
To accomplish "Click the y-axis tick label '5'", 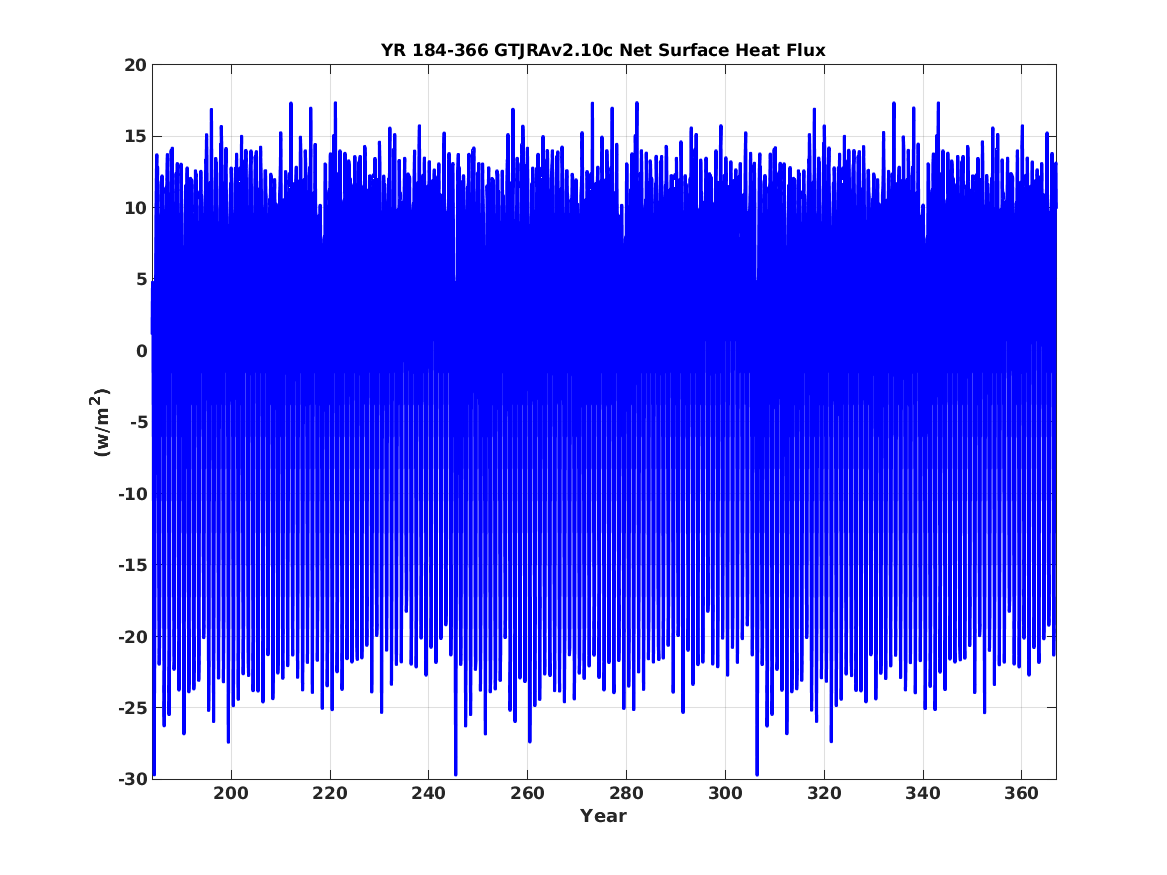I will (142, 279).
